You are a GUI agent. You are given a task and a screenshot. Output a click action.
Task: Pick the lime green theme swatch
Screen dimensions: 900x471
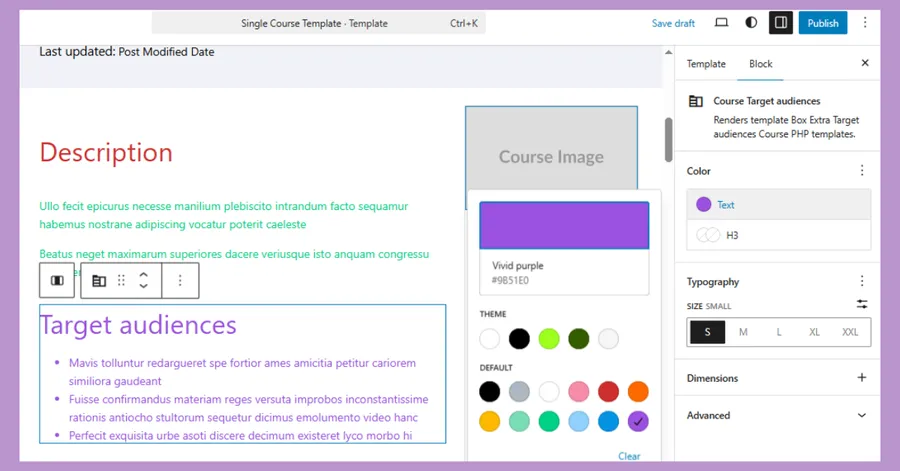pyautogui.click(x=549, y=338)
